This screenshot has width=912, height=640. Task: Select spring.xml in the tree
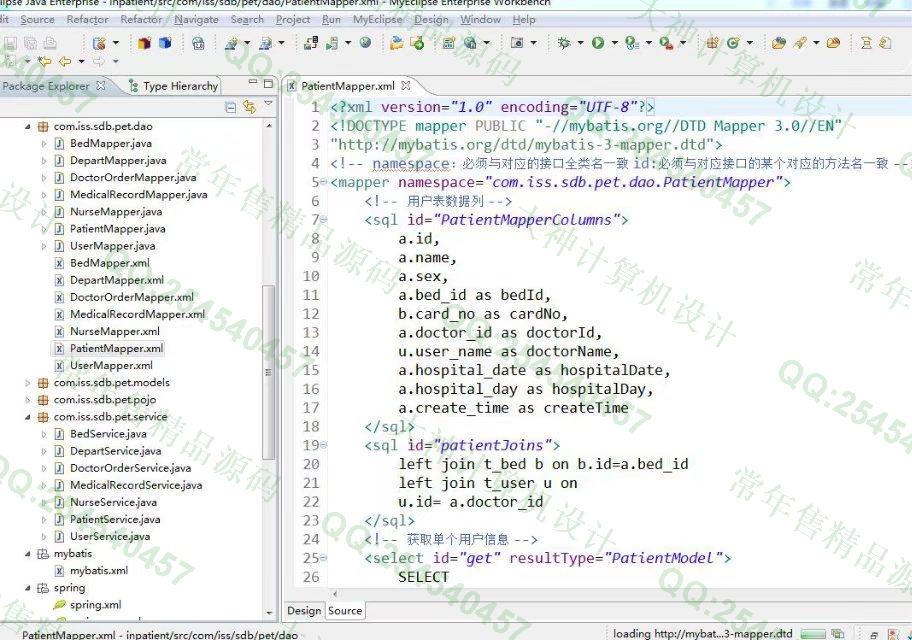tap(95, 605)
